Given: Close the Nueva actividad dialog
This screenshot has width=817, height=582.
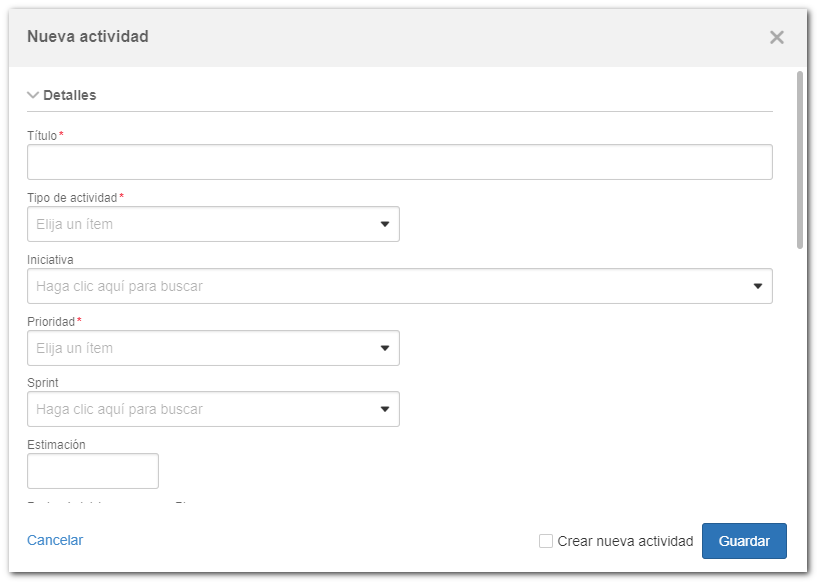Looking at the screenshot, I should pyautogui.click(x=776, y=38).
